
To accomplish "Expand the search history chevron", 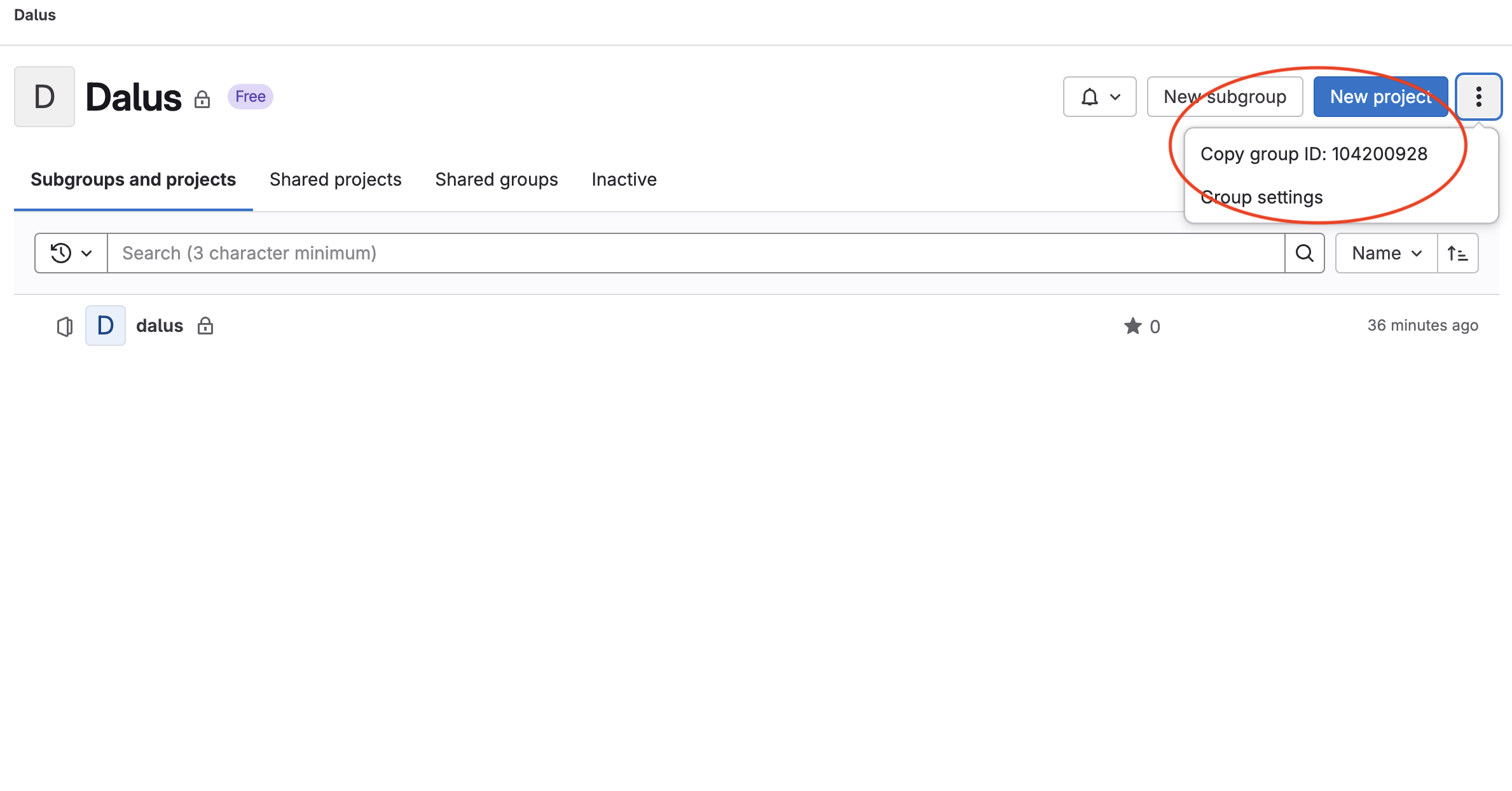I will 88,253.
